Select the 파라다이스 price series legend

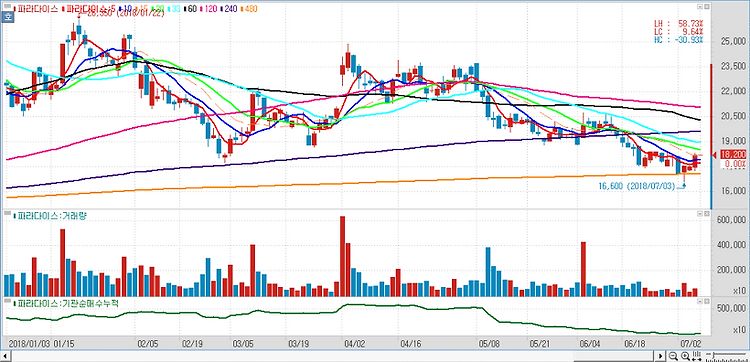36,9
